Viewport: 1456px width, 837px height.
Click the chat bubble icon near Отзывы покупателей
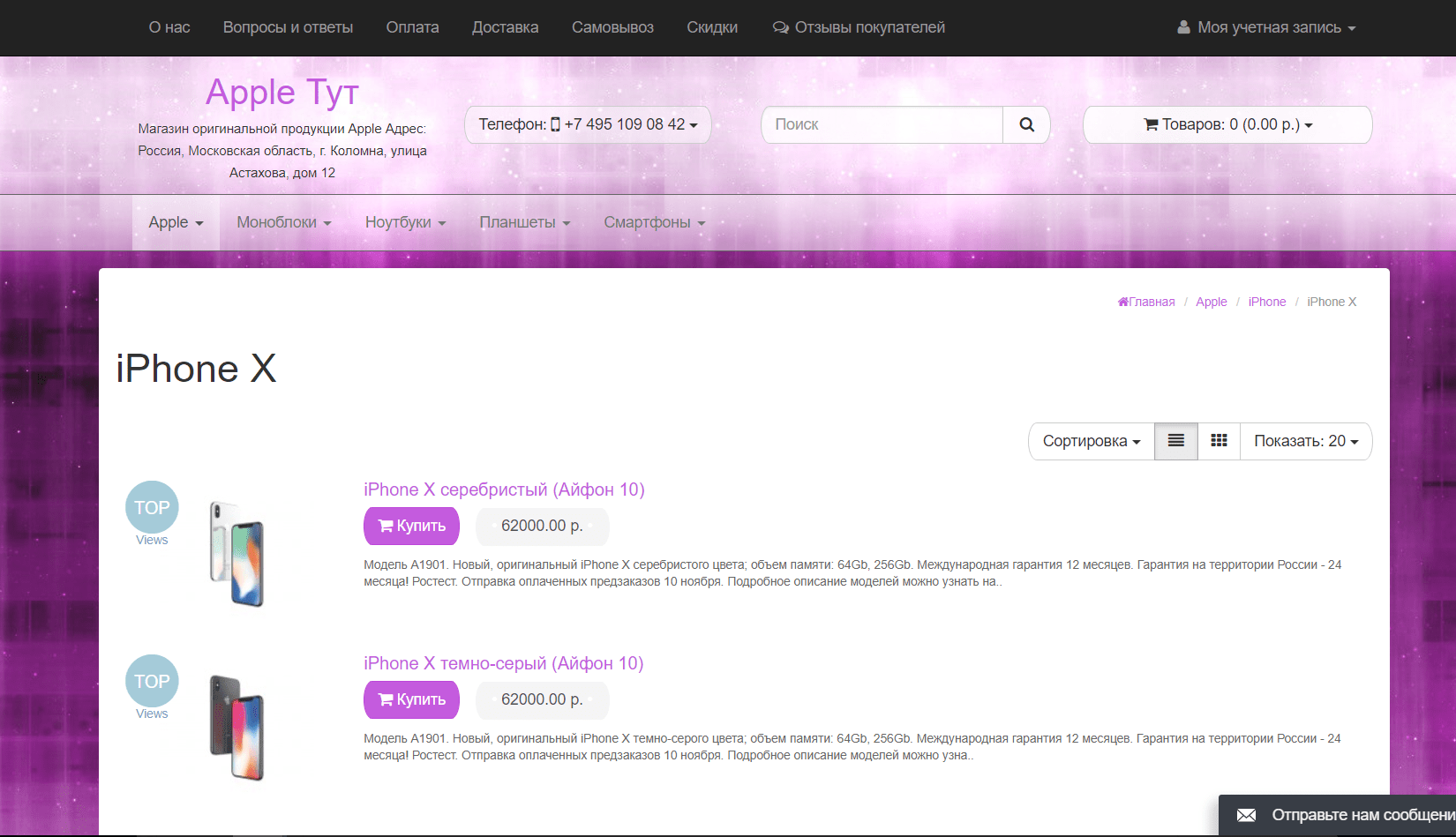780,26
